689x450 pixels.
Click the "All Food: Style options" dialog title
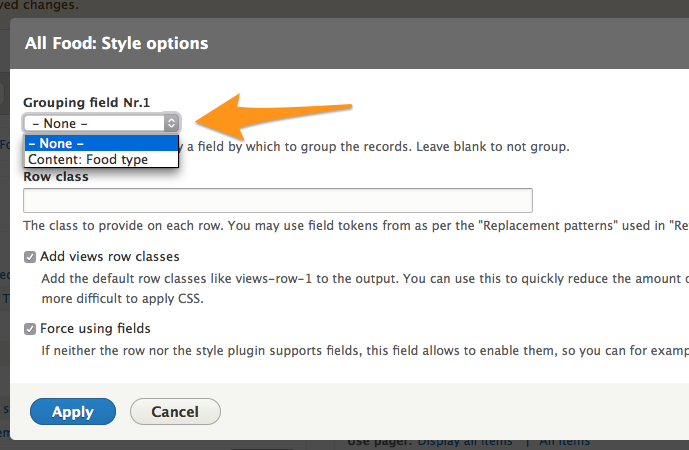point(116,43)
